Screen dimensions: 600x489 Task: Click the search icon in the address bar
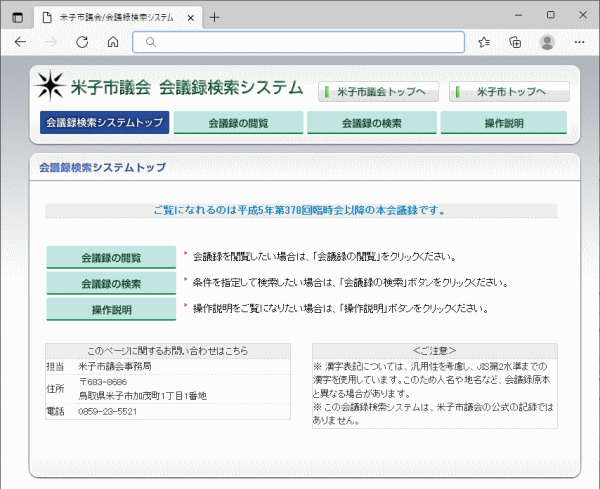click(x=151, y=42)
